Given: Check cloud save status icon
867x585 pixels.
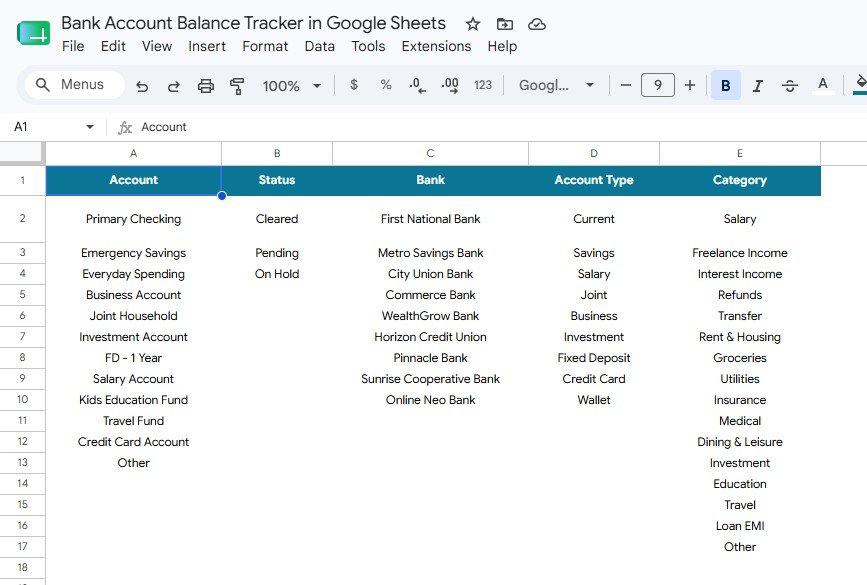Looking at the screenshot, I should click(537, 24).
